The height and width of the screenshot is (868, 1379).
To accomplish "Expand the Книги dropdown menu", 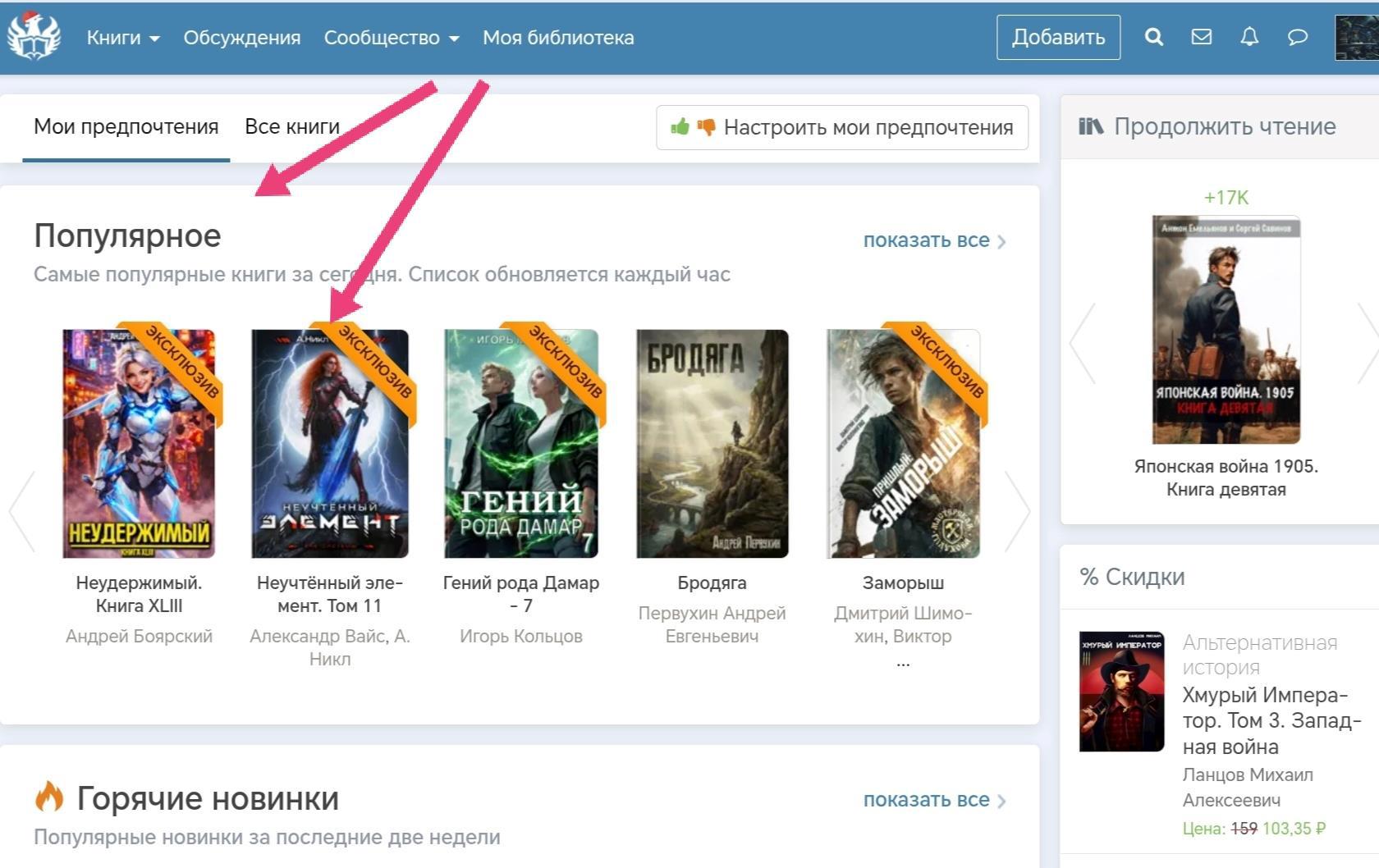I will (123, 38).
